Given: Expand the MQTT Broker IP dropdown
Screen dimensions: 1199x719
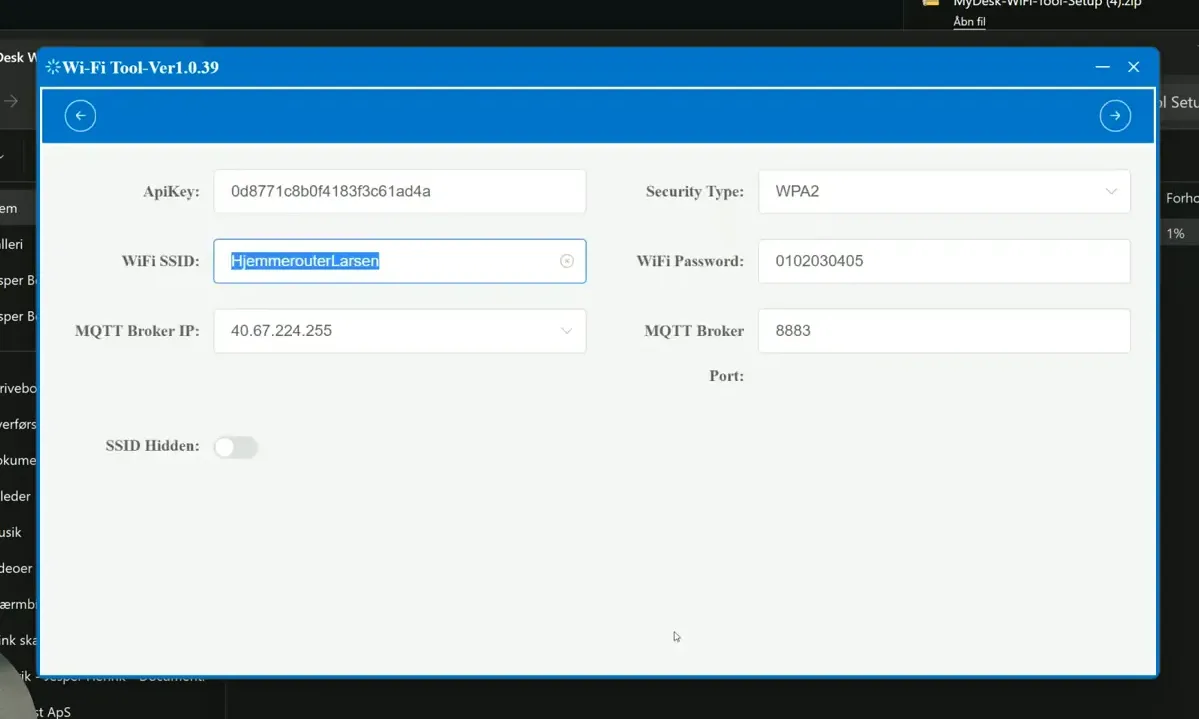Looking at the screenshot, I should click(399, 330).
